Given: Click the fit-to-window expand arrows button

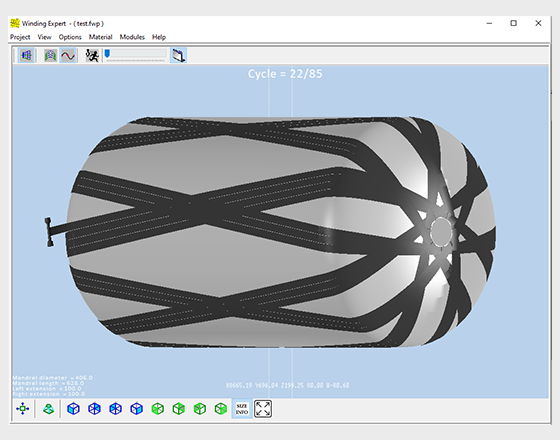Looking at the screenshot, I should pyautogui.click(x=263, y=409).
